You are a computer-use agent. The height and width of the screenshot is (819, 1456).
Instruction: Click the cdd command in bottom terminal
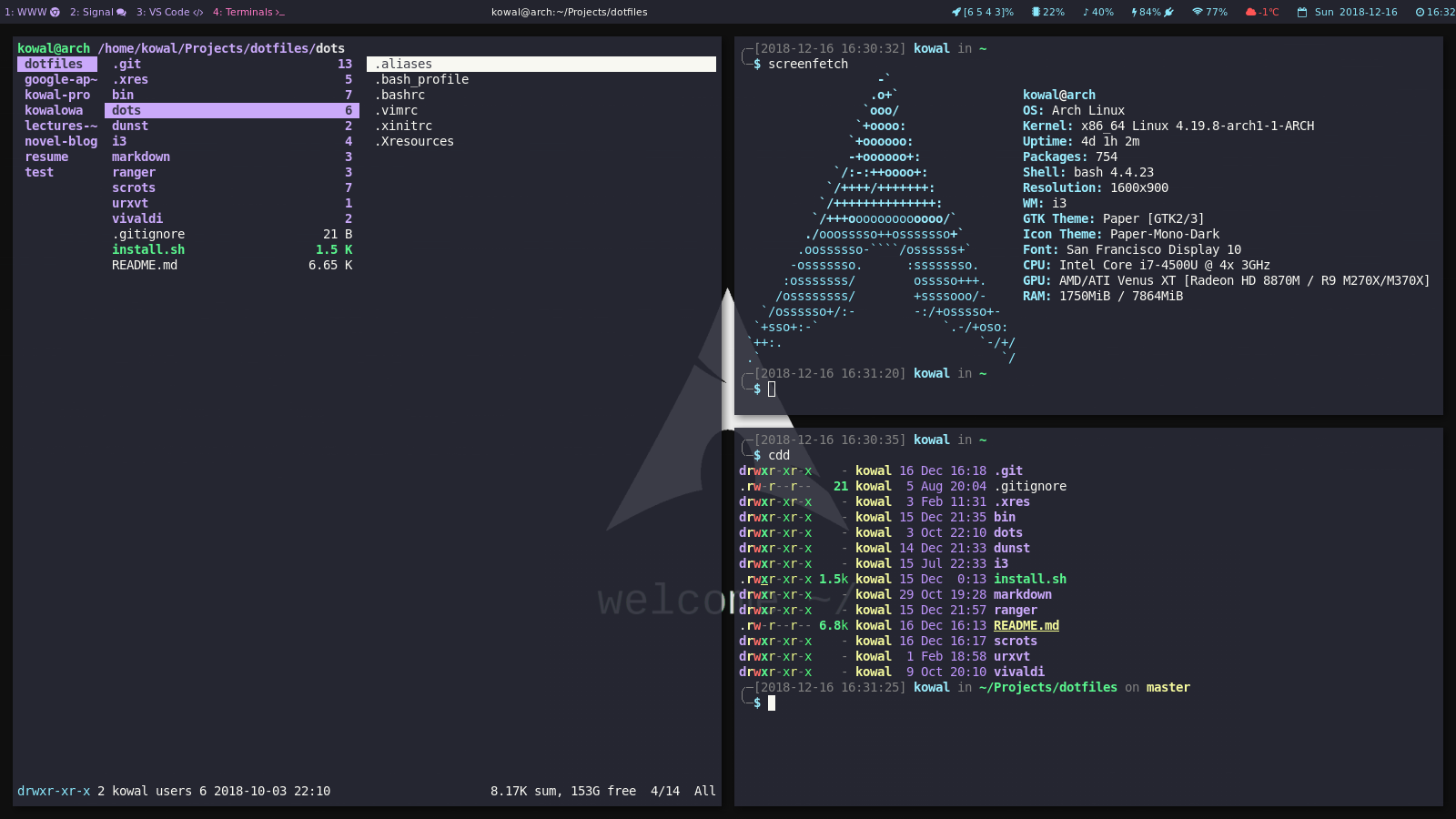click(779, 455)
